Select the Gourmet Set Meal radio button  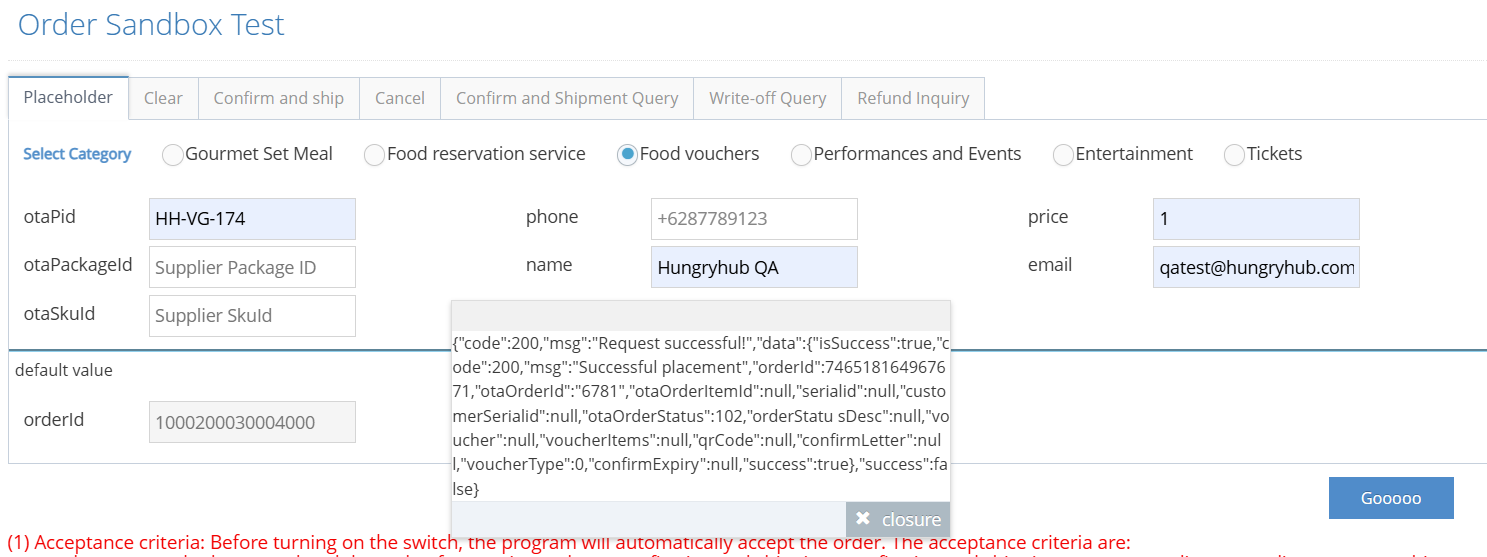coord(173,155)
